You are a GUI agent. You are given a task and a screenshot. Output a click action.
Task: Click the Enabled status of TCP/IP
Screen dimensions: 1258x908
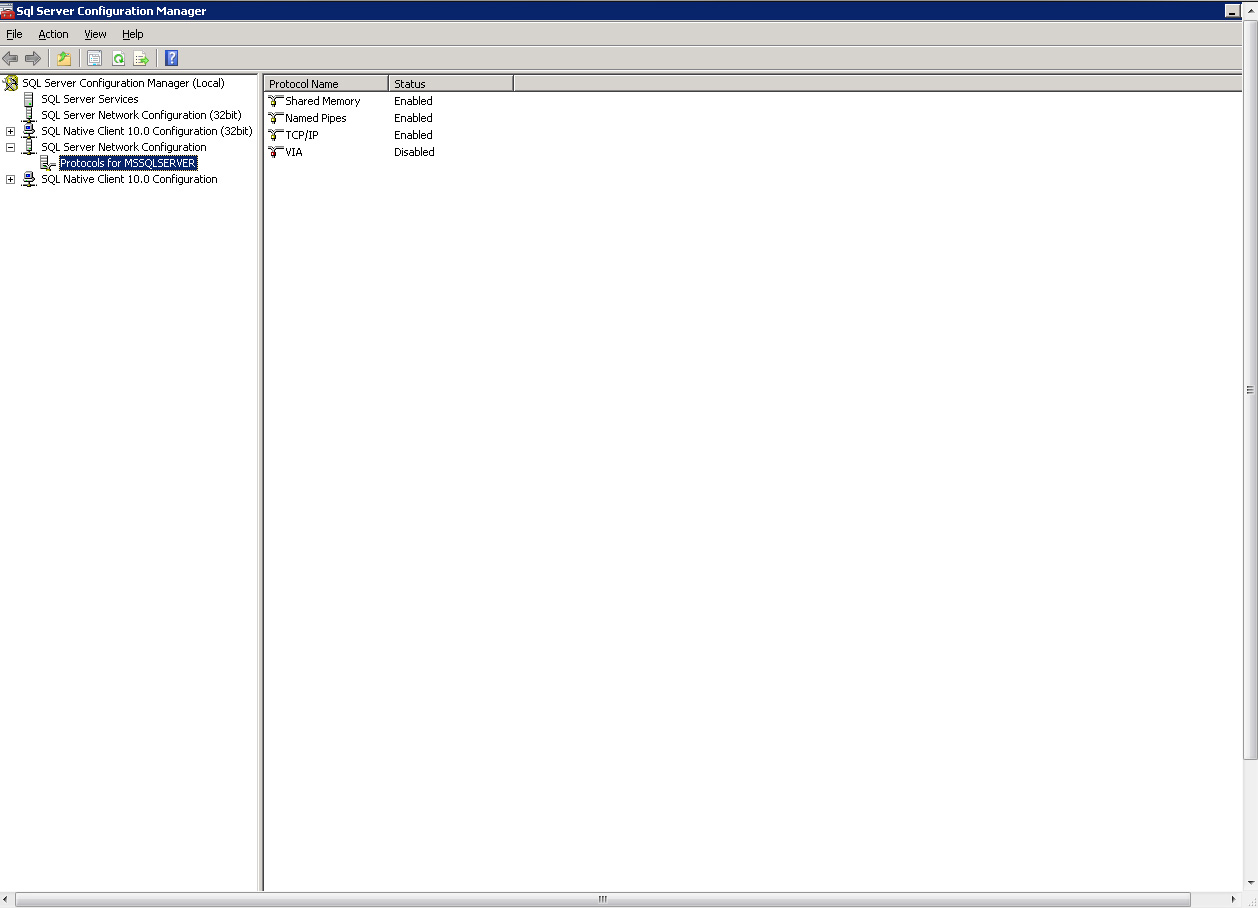click(x=413, y=135)
